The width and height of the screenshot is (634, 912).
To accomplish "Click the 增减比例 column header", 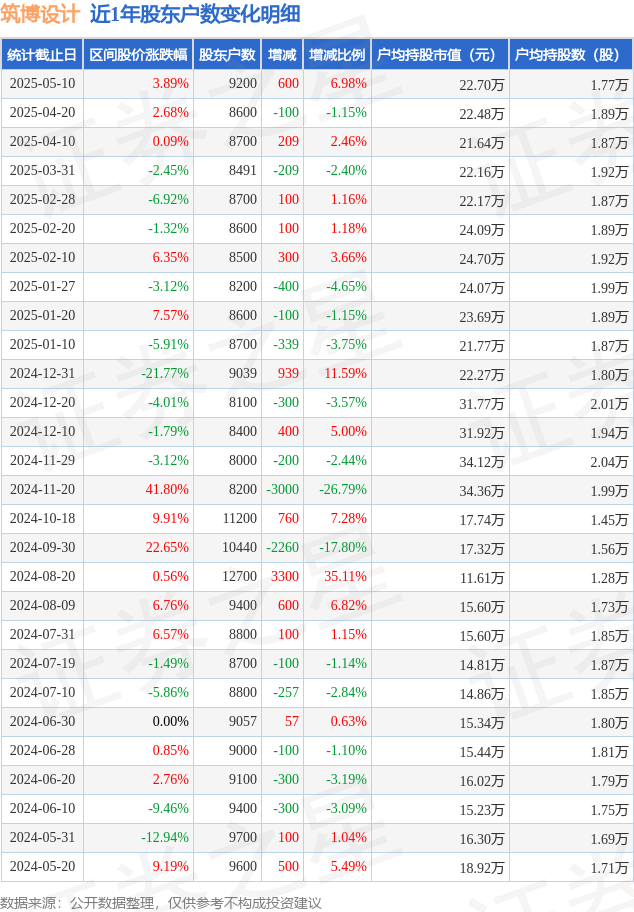I will [x=337, y=55].
